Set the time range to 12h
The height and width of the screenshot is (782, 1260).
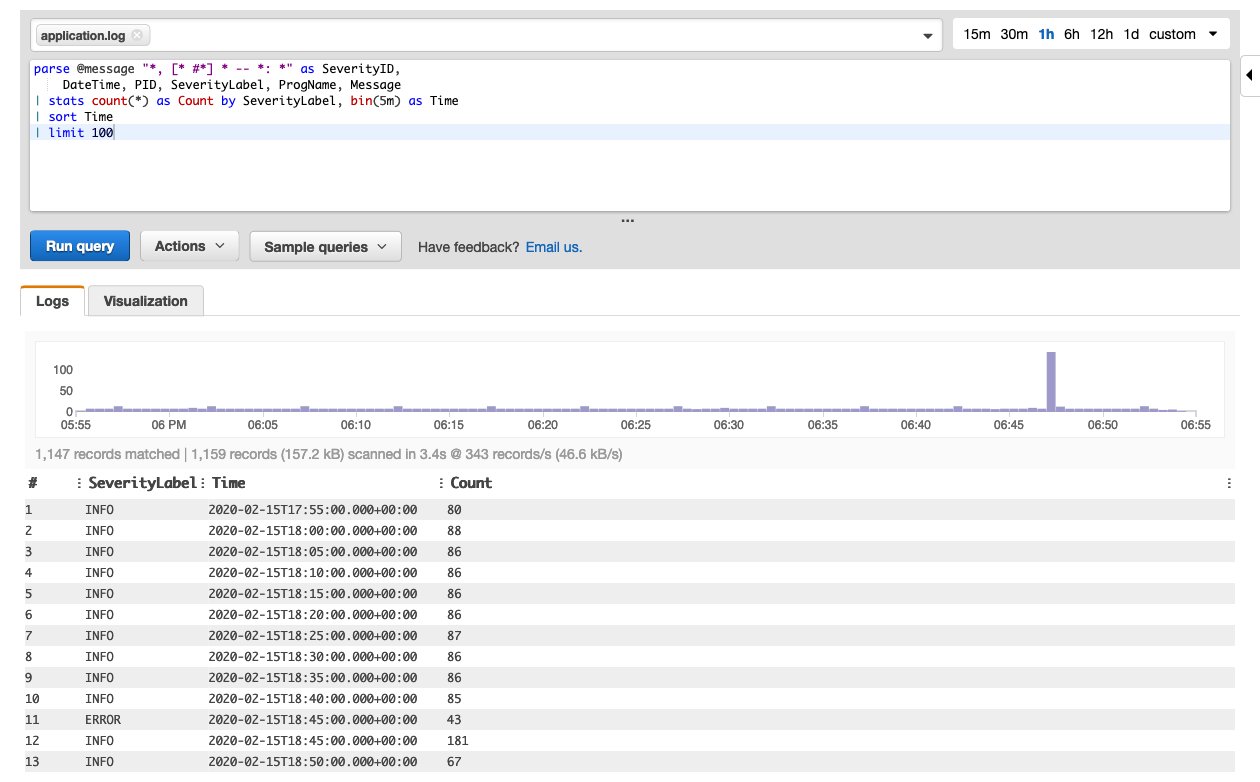(x=1101, y=34)
